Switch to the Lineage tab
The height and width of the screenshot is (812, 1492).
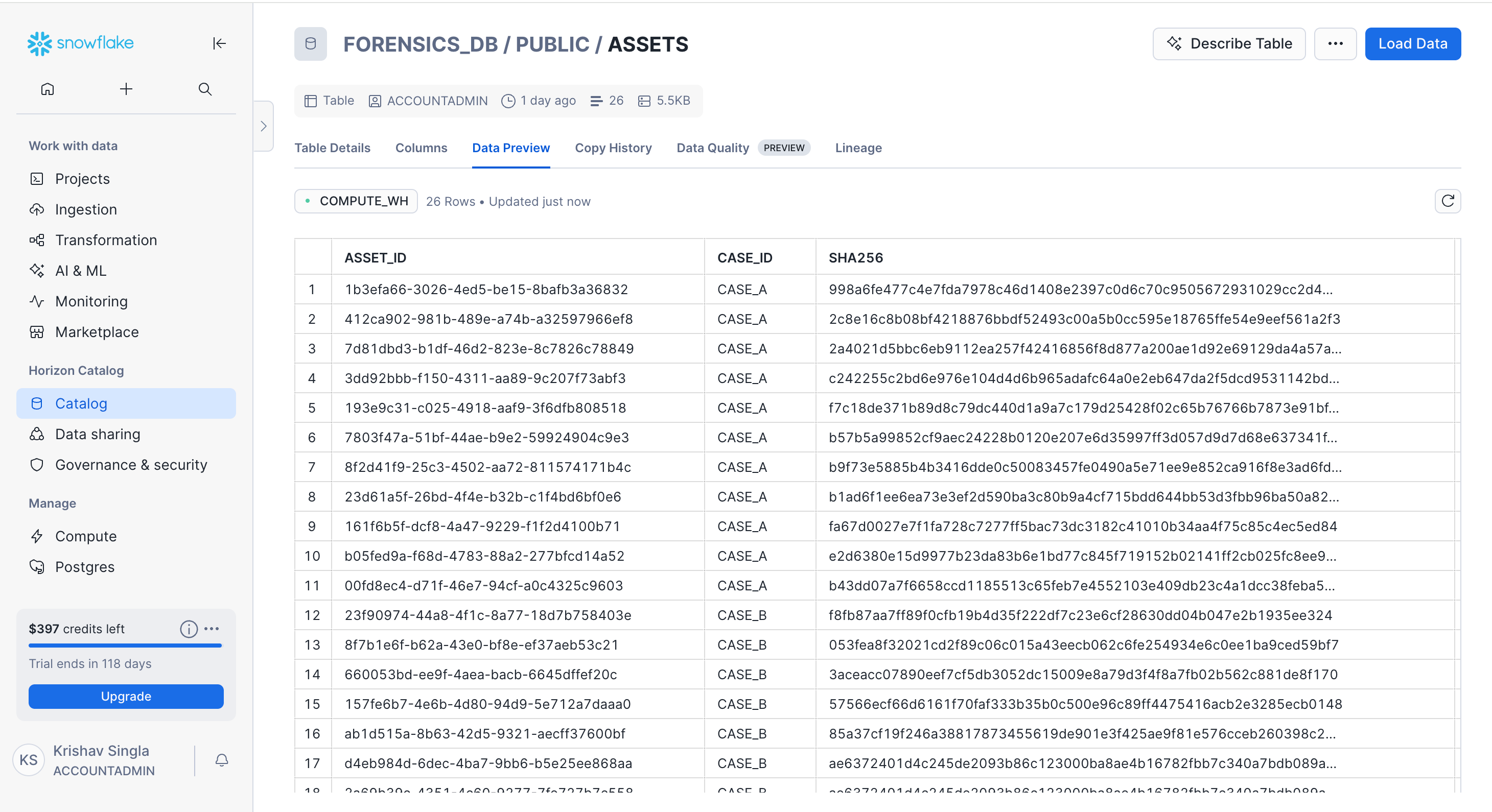tap(858, 148)
